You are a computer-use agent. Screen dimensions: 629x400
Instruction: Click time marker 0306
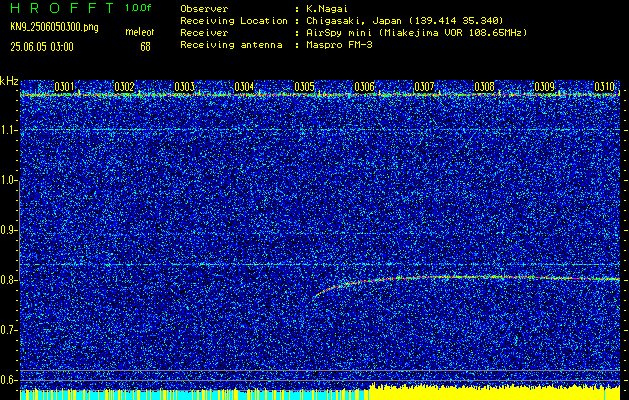(x=364, y=87)
